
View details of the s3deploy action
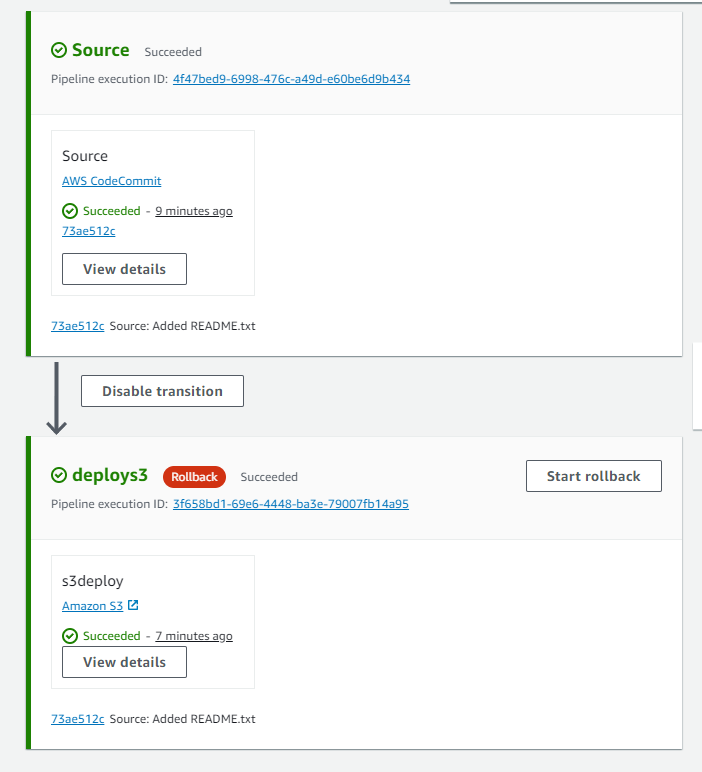[124, 662]
